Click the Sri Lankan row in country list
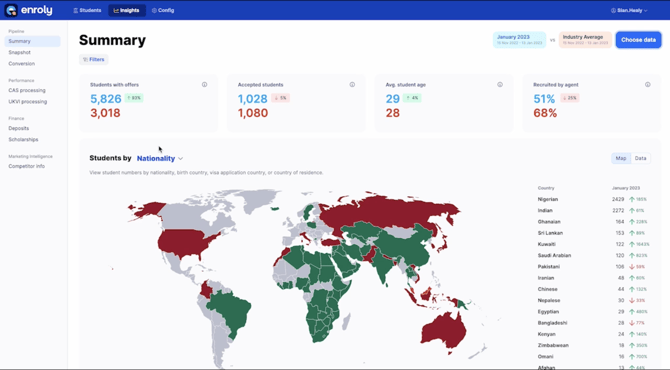The width and height of the screenshot is (670, 370). point(593,233)
